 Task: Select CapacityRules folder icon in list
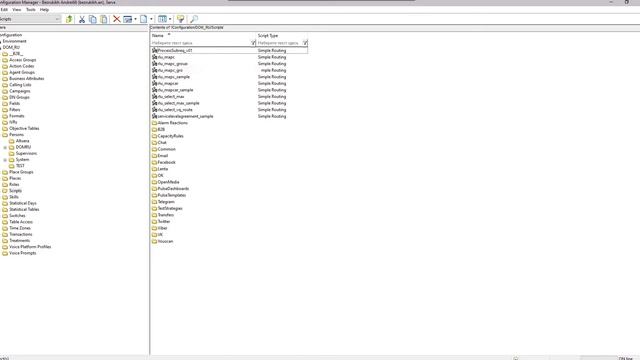[x=155, y=136]
